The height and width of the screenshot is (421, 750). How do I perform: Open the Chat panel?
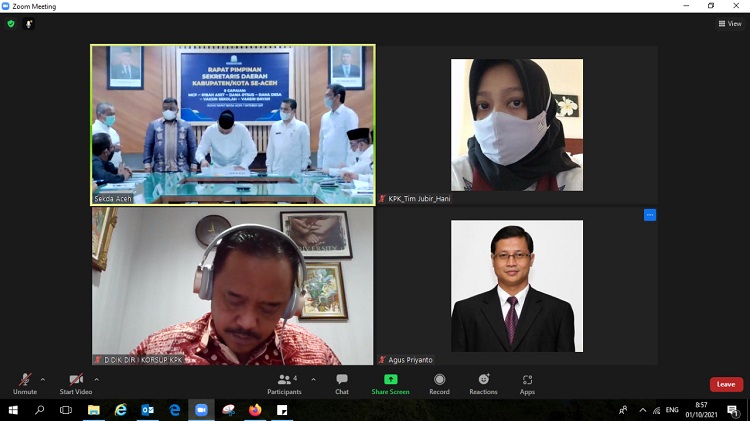click(x=342, y=384)
